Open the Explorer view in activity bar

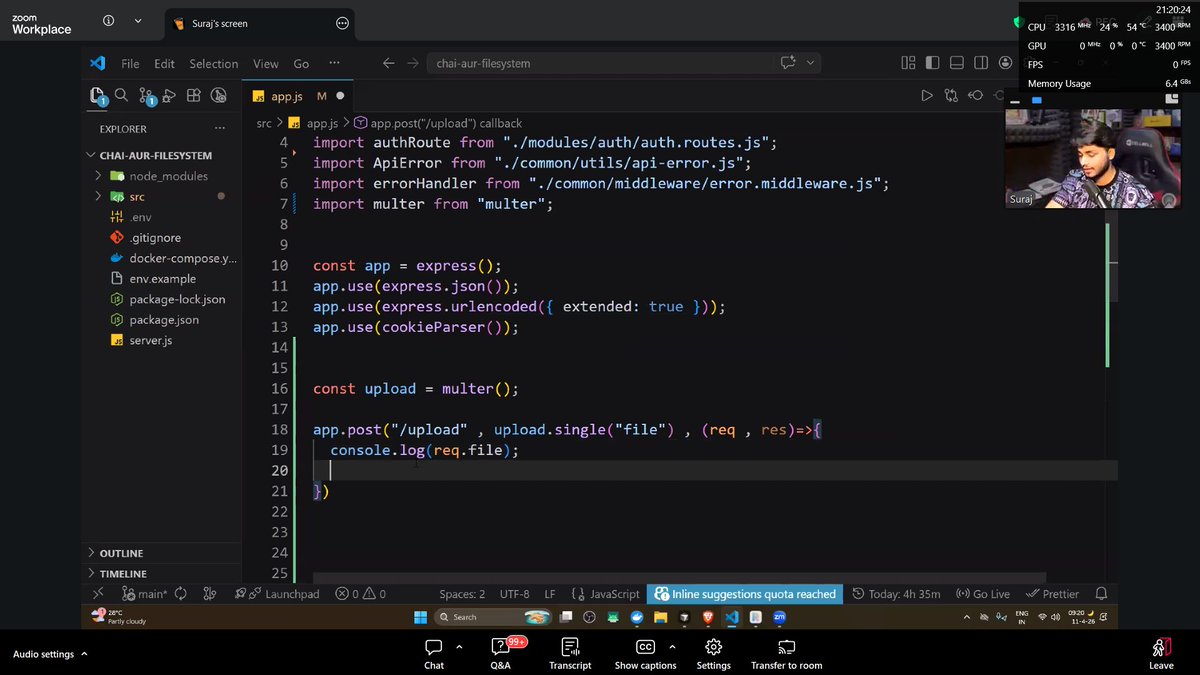click(97, 96)
